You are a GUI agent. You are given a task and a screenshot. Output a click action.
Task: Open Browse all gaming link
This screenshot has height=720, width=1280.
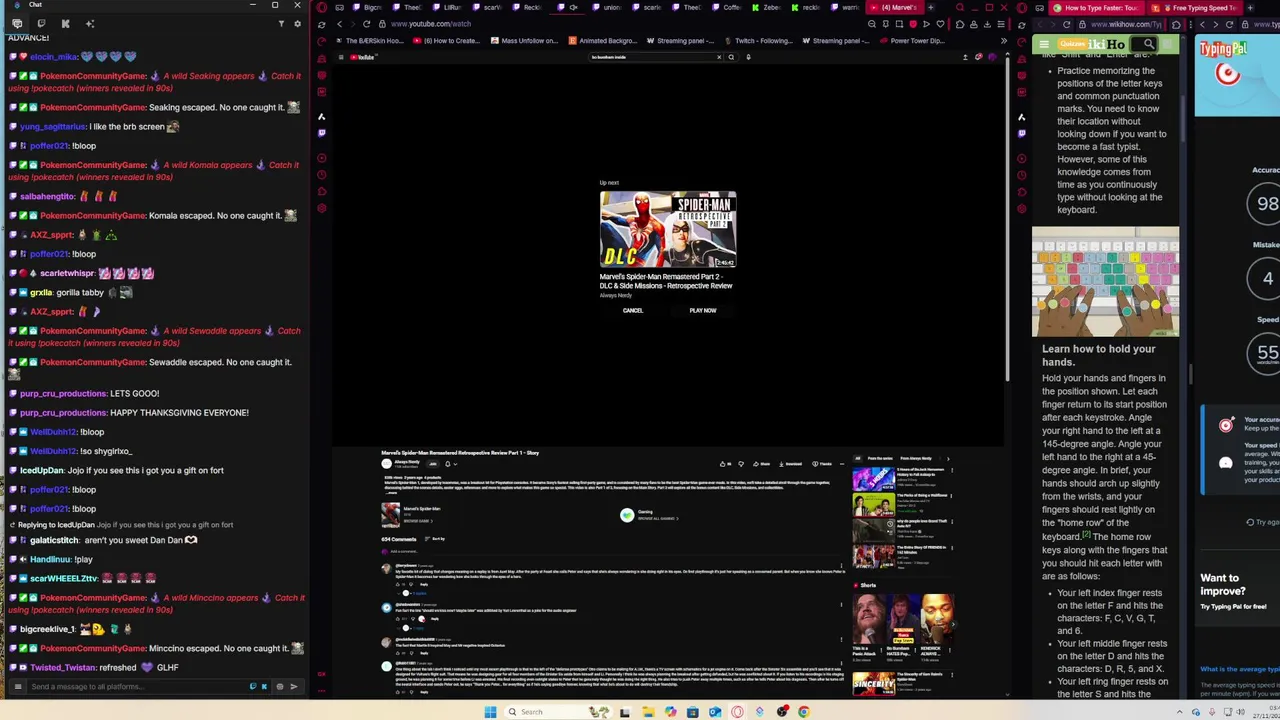pyautogui.click(x=658, y=518)
